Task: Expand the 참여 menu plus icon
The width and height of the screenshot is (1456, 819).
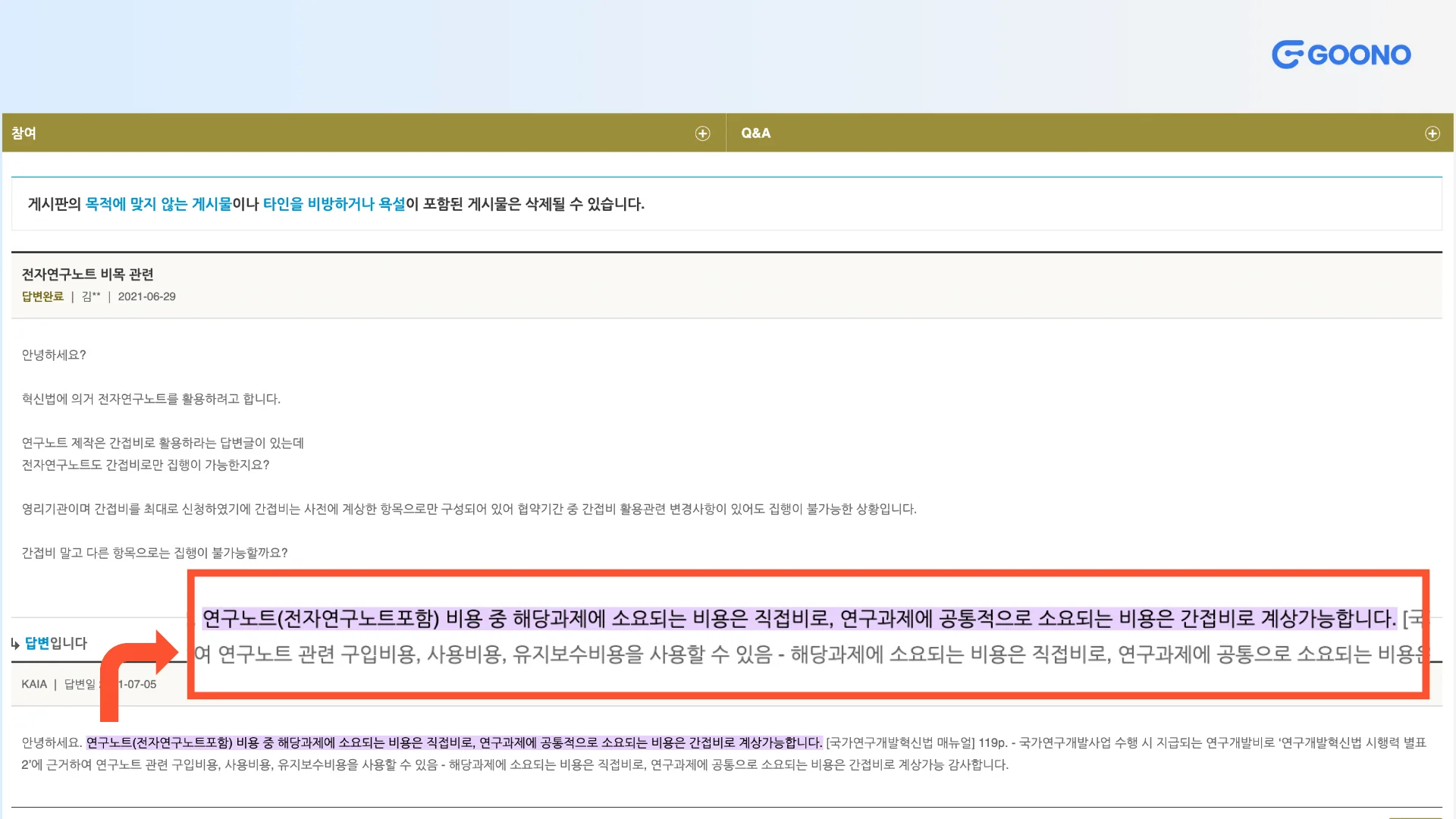Action: pyautogui.click(x=702, y=133)
